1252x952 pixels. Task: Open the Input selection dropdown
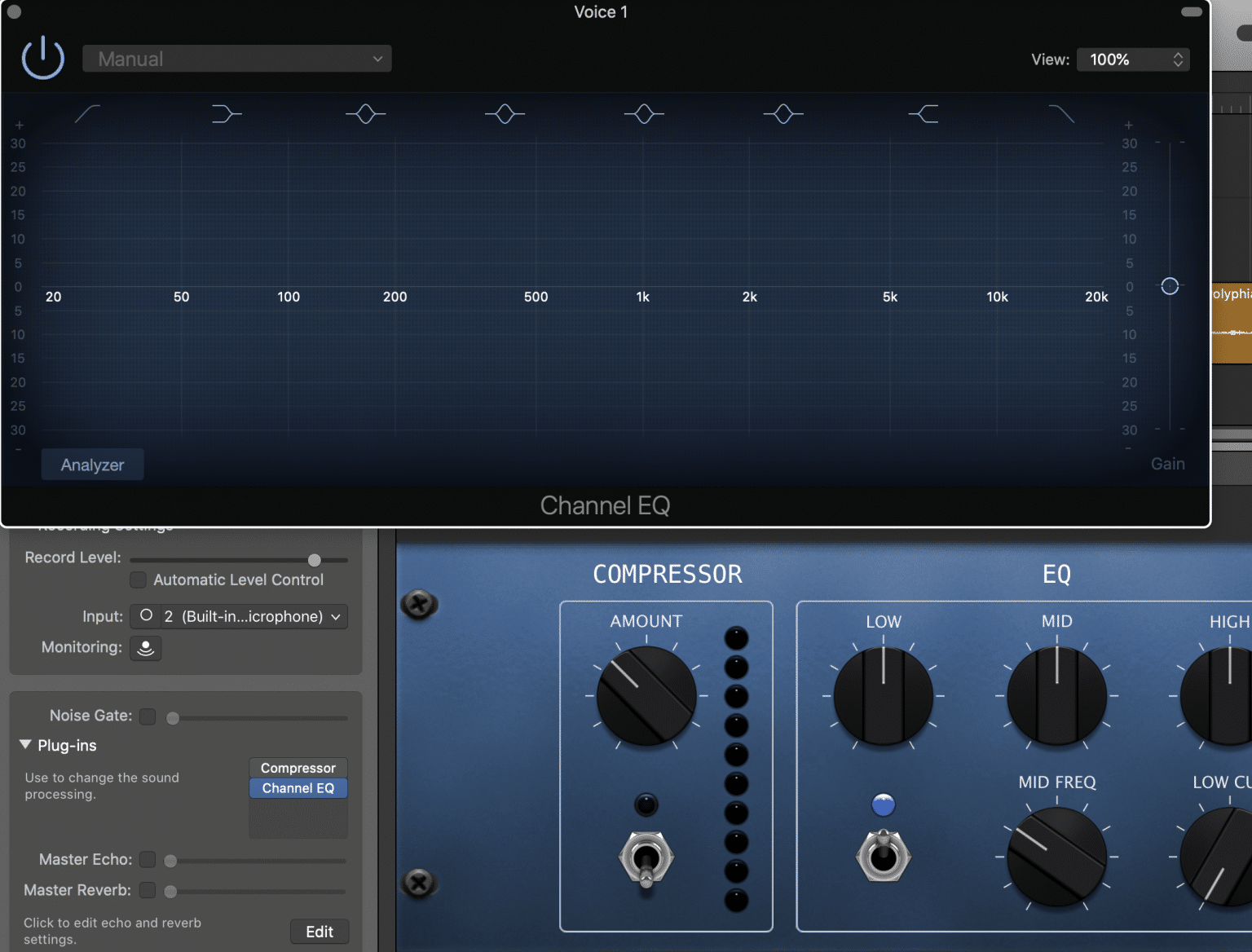tap(239, 616)
